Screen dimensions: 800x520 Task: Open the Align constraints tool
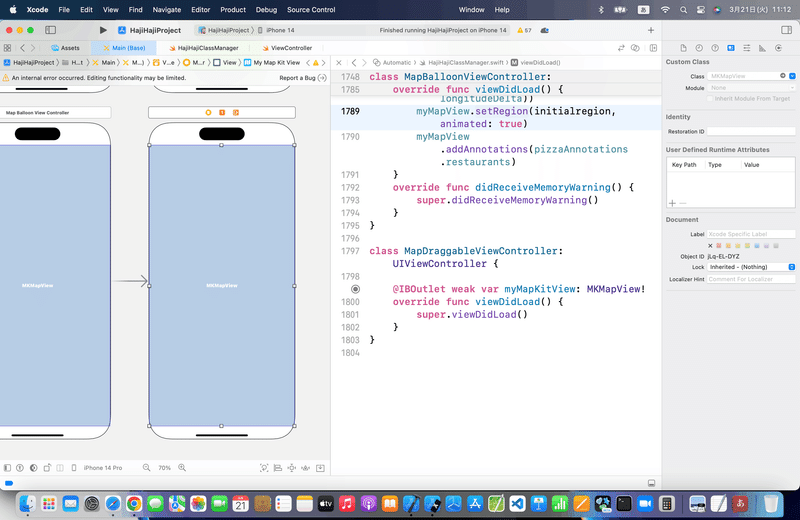[x=278, y=468]
